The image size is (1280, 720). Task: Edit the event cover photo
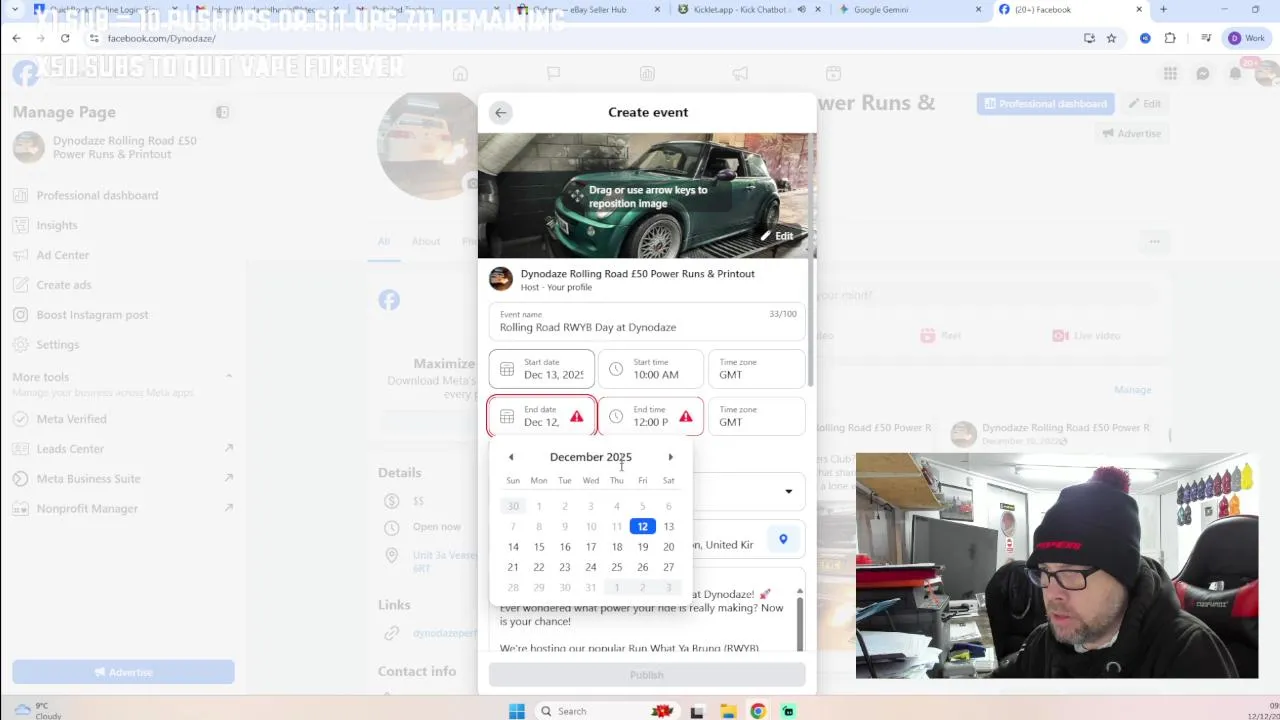coord(777,236)
